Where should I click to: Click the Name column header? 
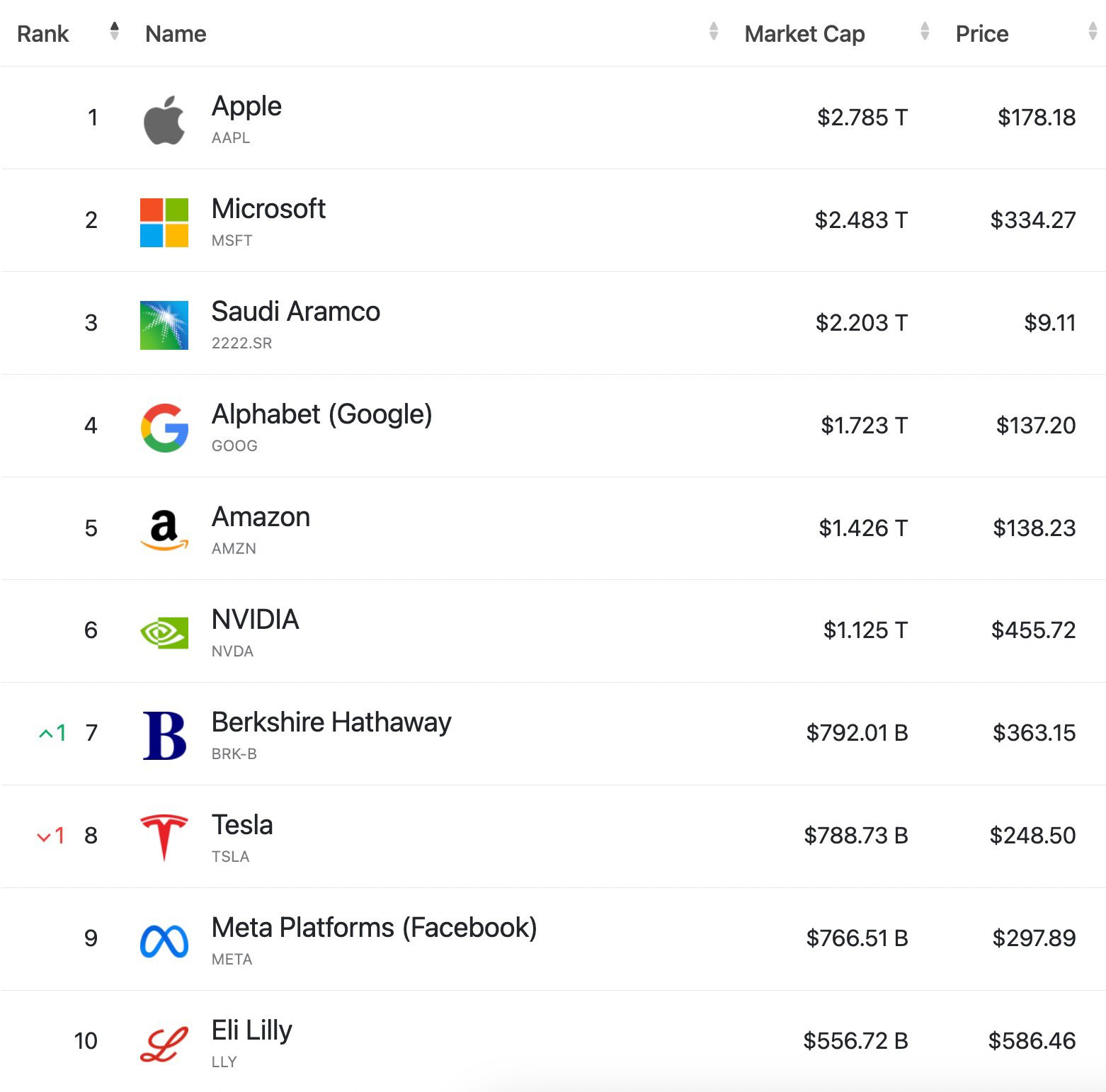pos(176,33)
